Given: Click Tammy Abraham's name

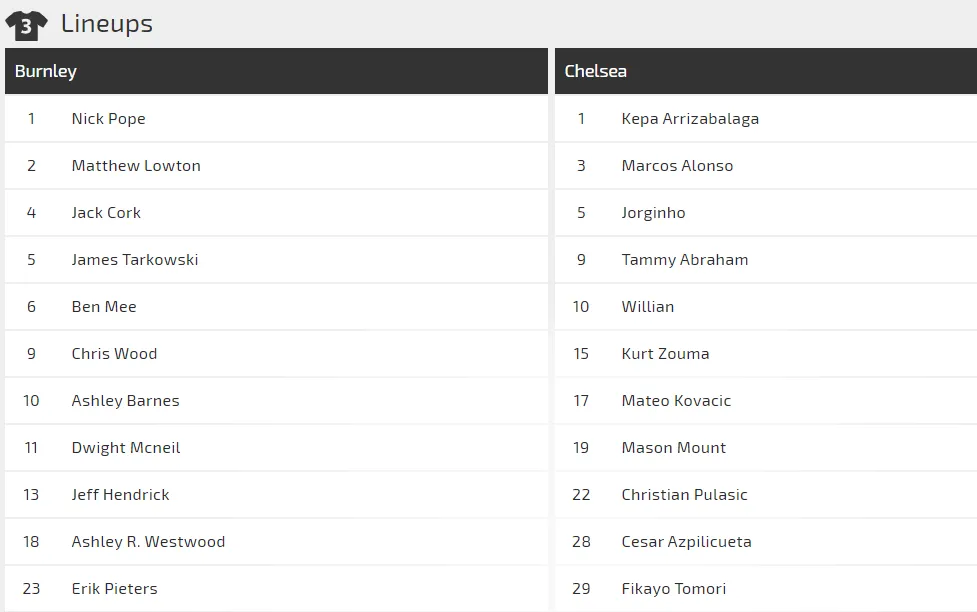Looking at the screenshot, I should pos(684,259).
